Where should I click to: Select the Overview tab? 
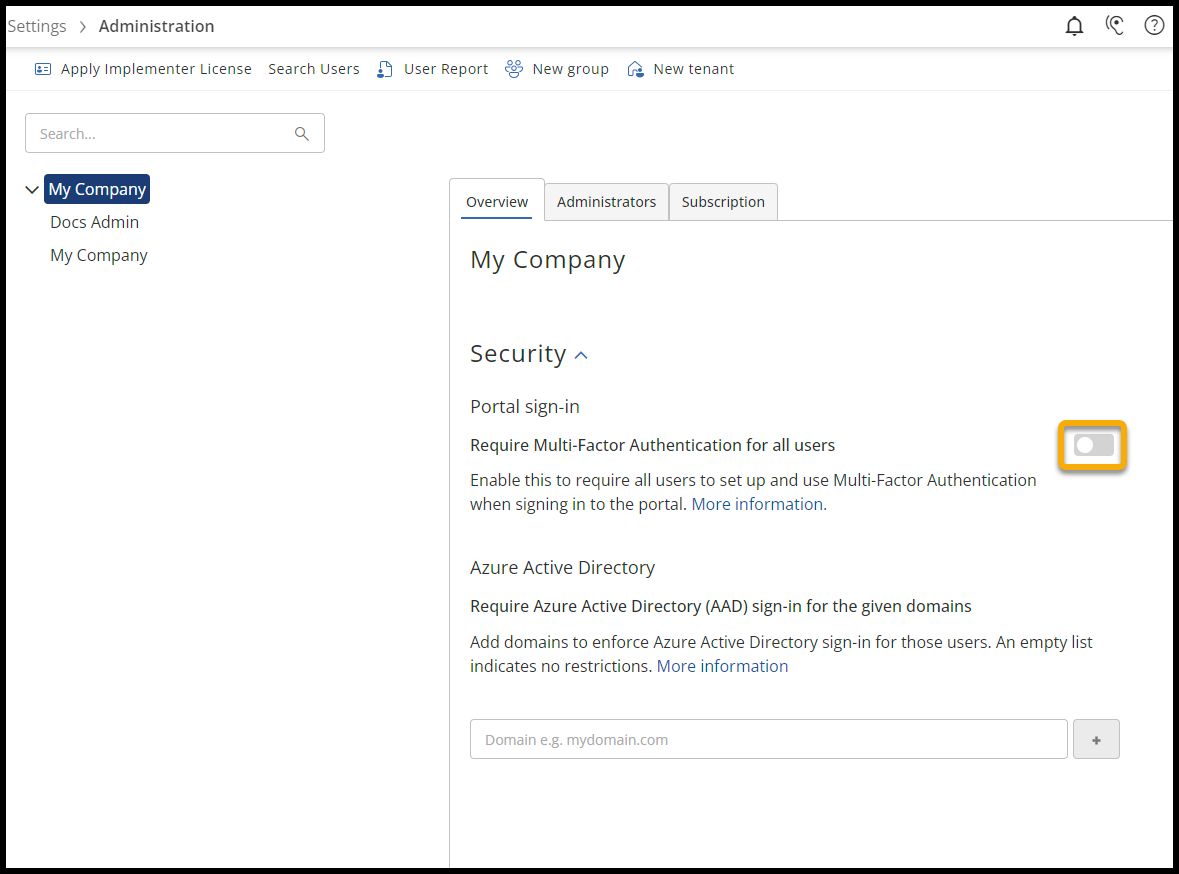tap(497, 202)
